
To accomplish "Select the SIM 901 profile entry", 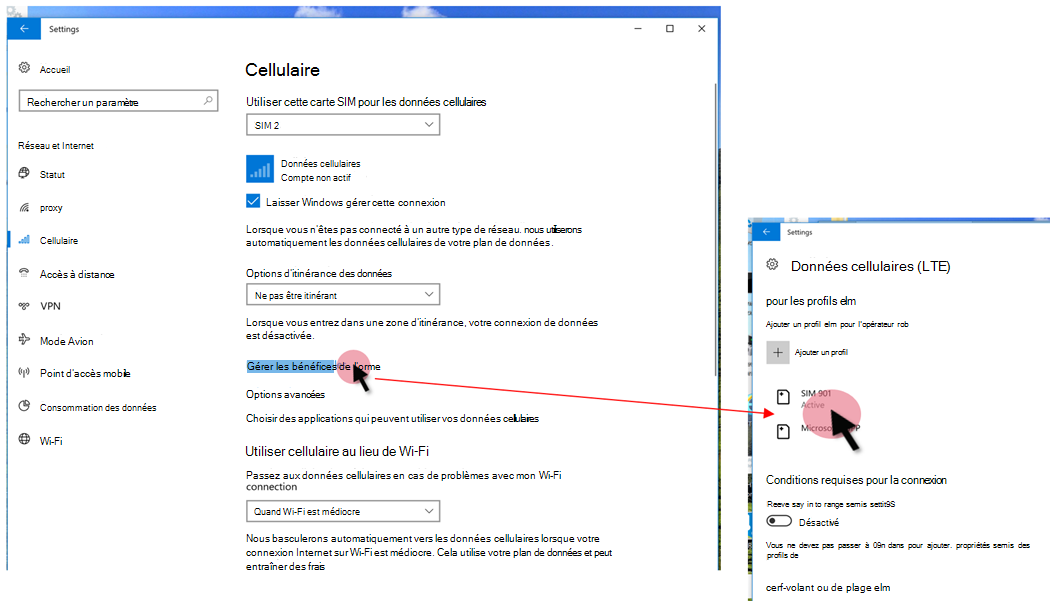I will click(814, 399).
